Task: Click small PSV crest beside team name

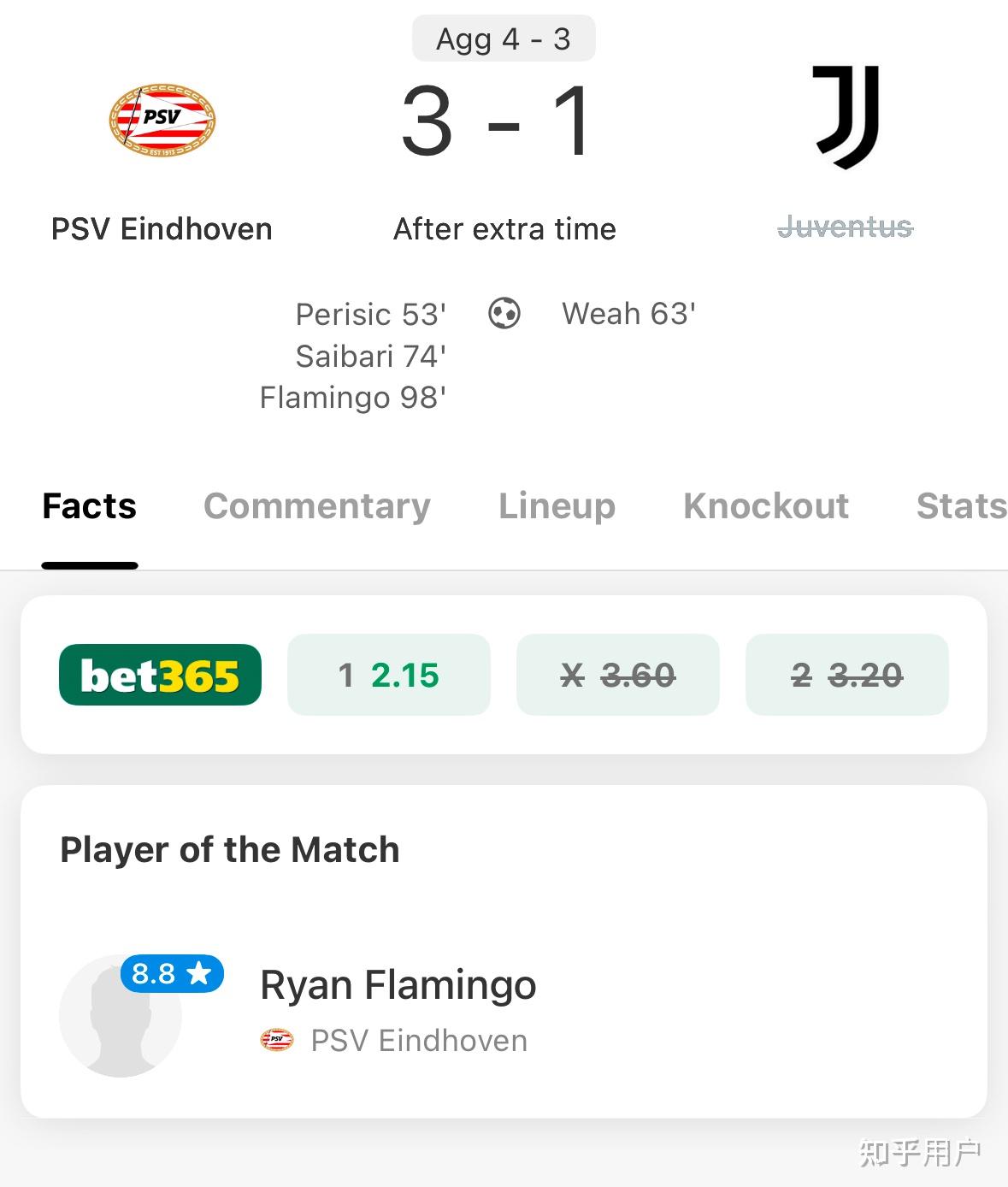Action: [276, 1041]
